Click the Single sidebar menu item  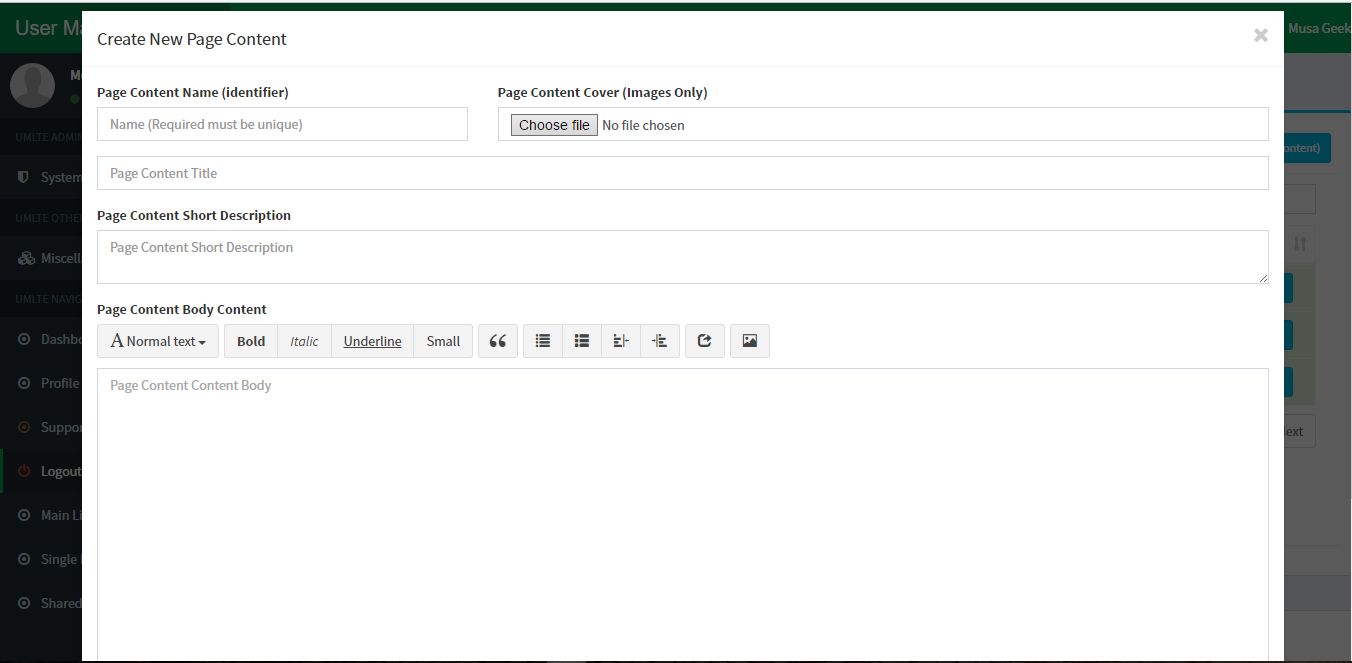pos(41,559)
